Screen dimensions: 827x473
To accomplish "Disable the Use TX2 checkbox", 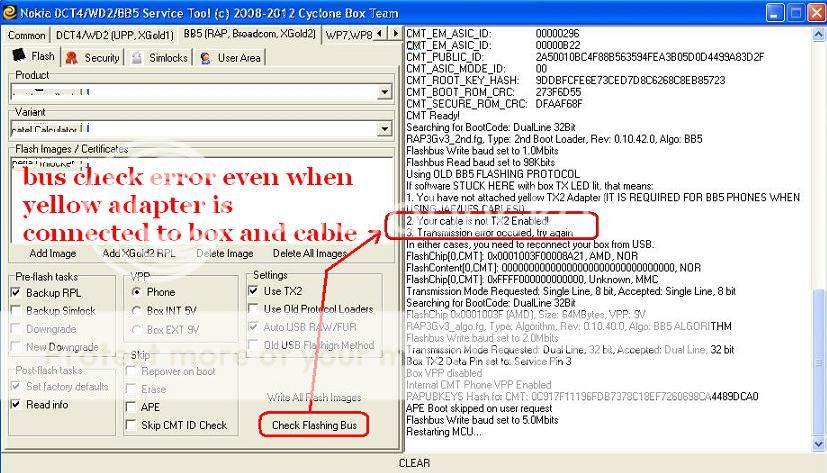I will coord(253,291).
